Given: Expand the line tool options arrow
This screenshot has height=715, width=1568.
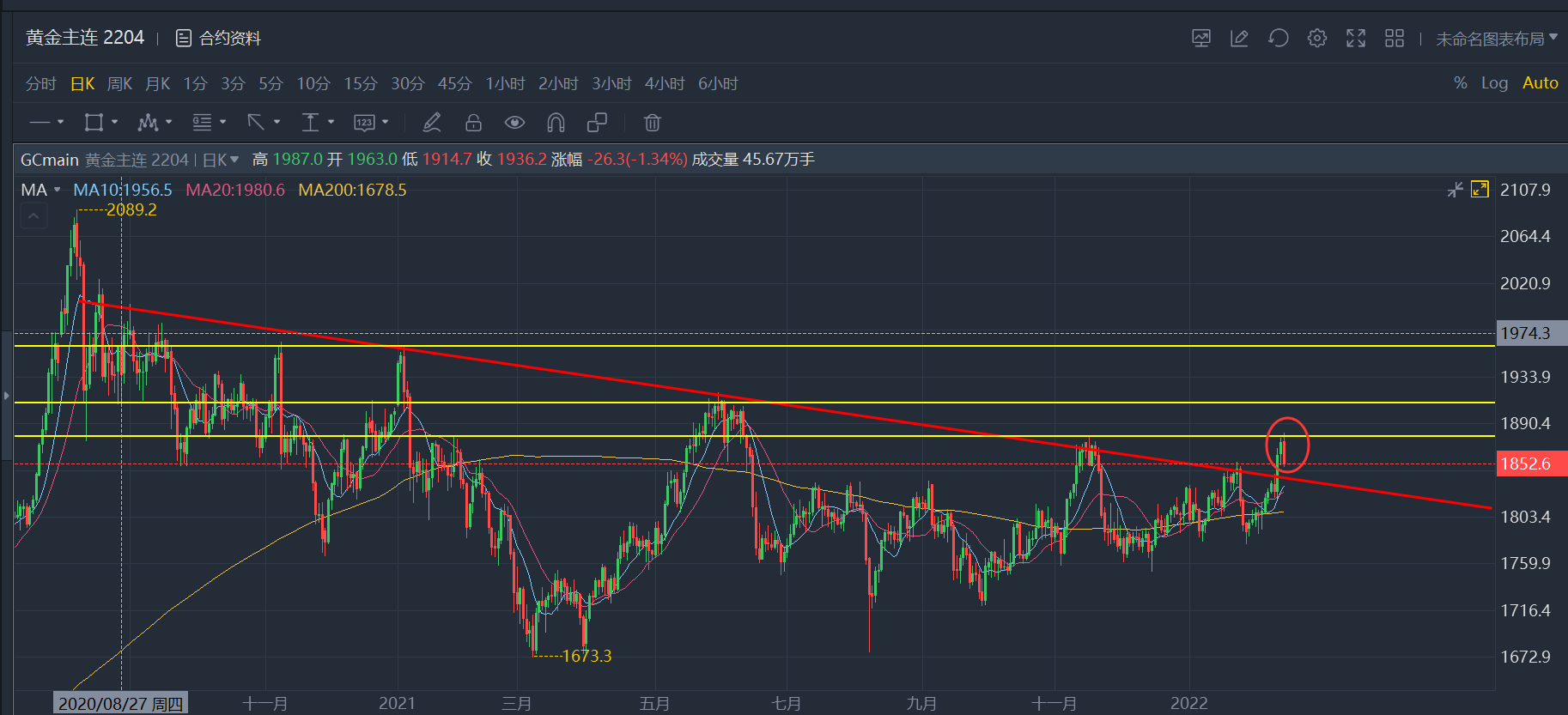Looking at the screenshot, I should [60, 122].
